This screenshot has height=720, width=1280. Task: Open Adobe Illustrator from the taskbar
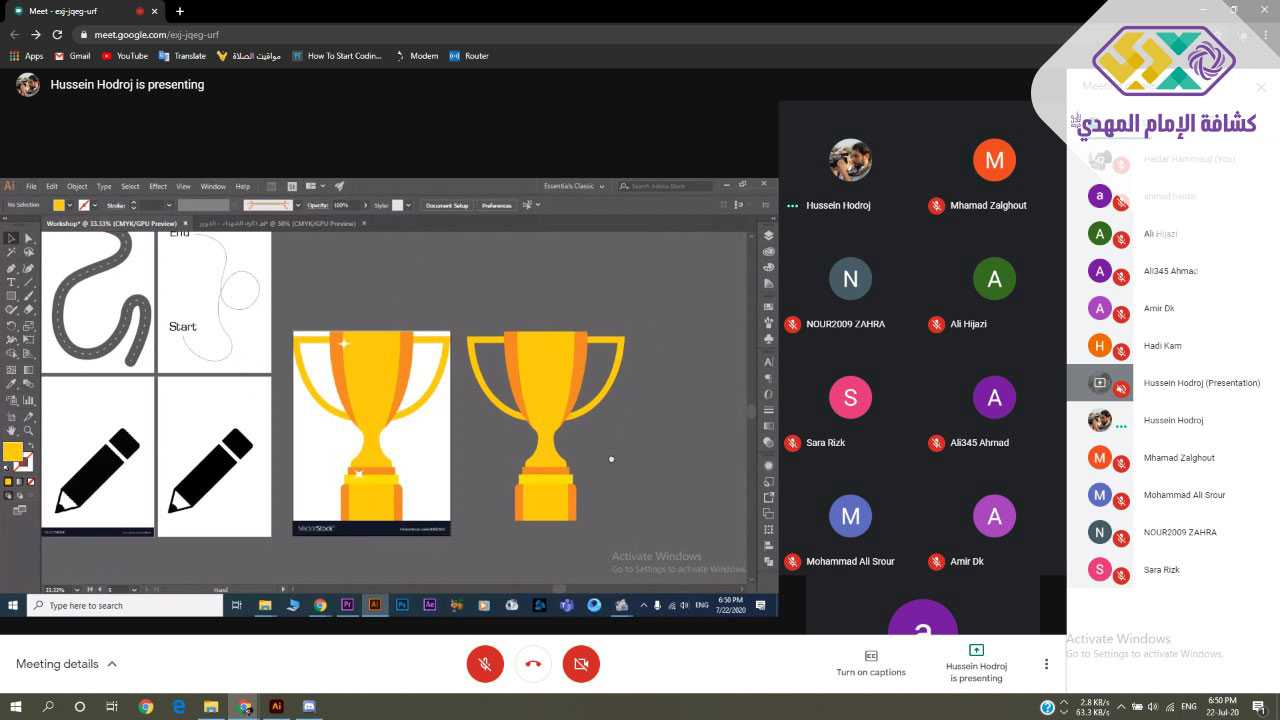pyautogui.click(x=276, y=706)
